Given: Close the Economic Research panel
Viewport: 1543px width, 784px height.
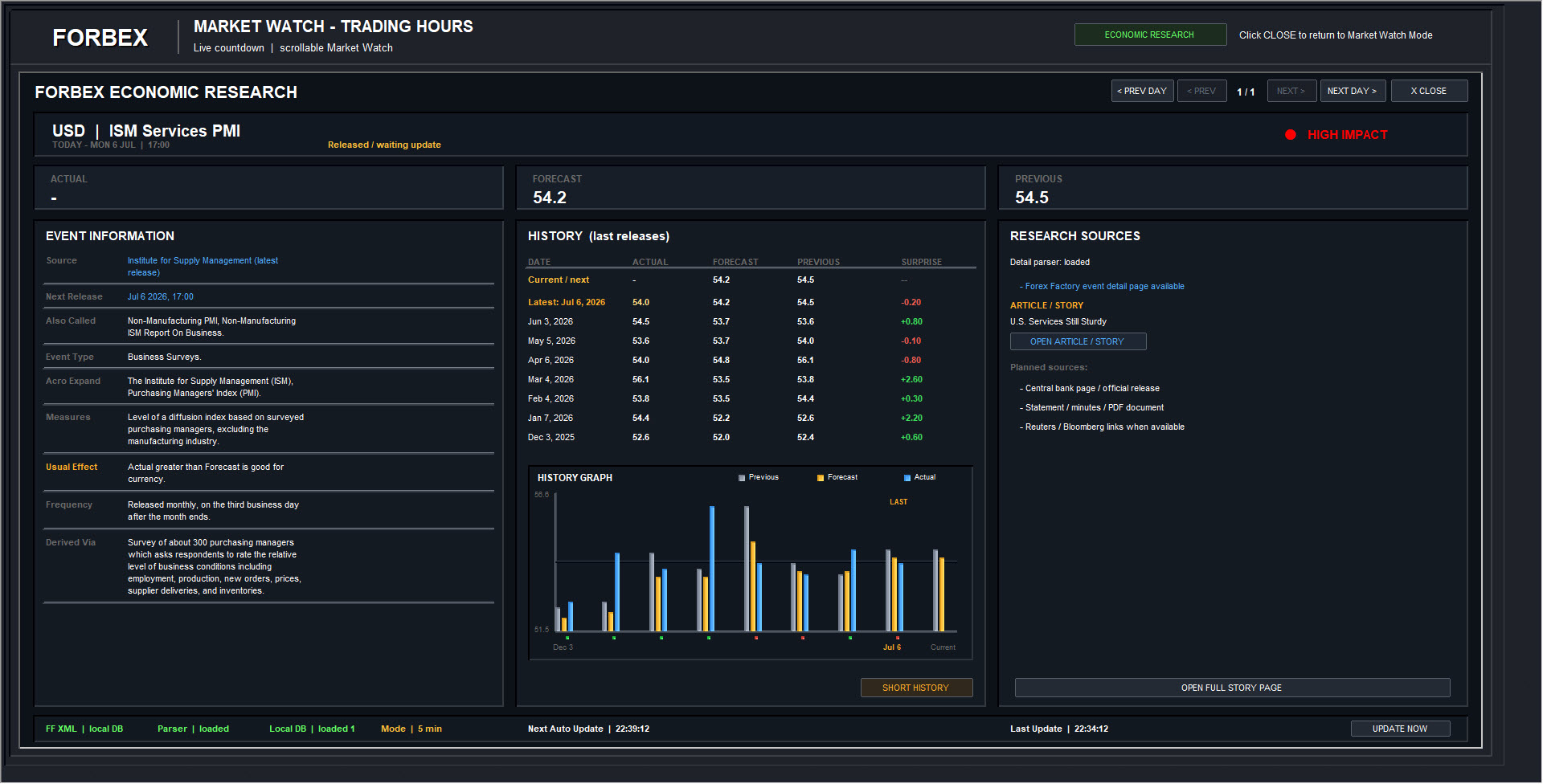Looking at the screenshot, I should point(1429,91).
